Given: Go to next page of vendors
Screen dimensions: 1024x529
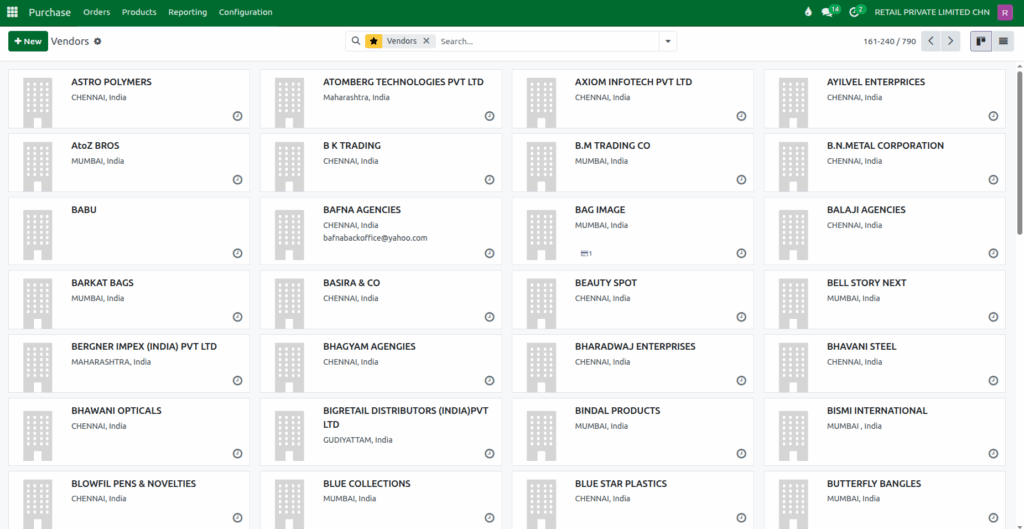Looking at the screenshot, I should point(951,41).
